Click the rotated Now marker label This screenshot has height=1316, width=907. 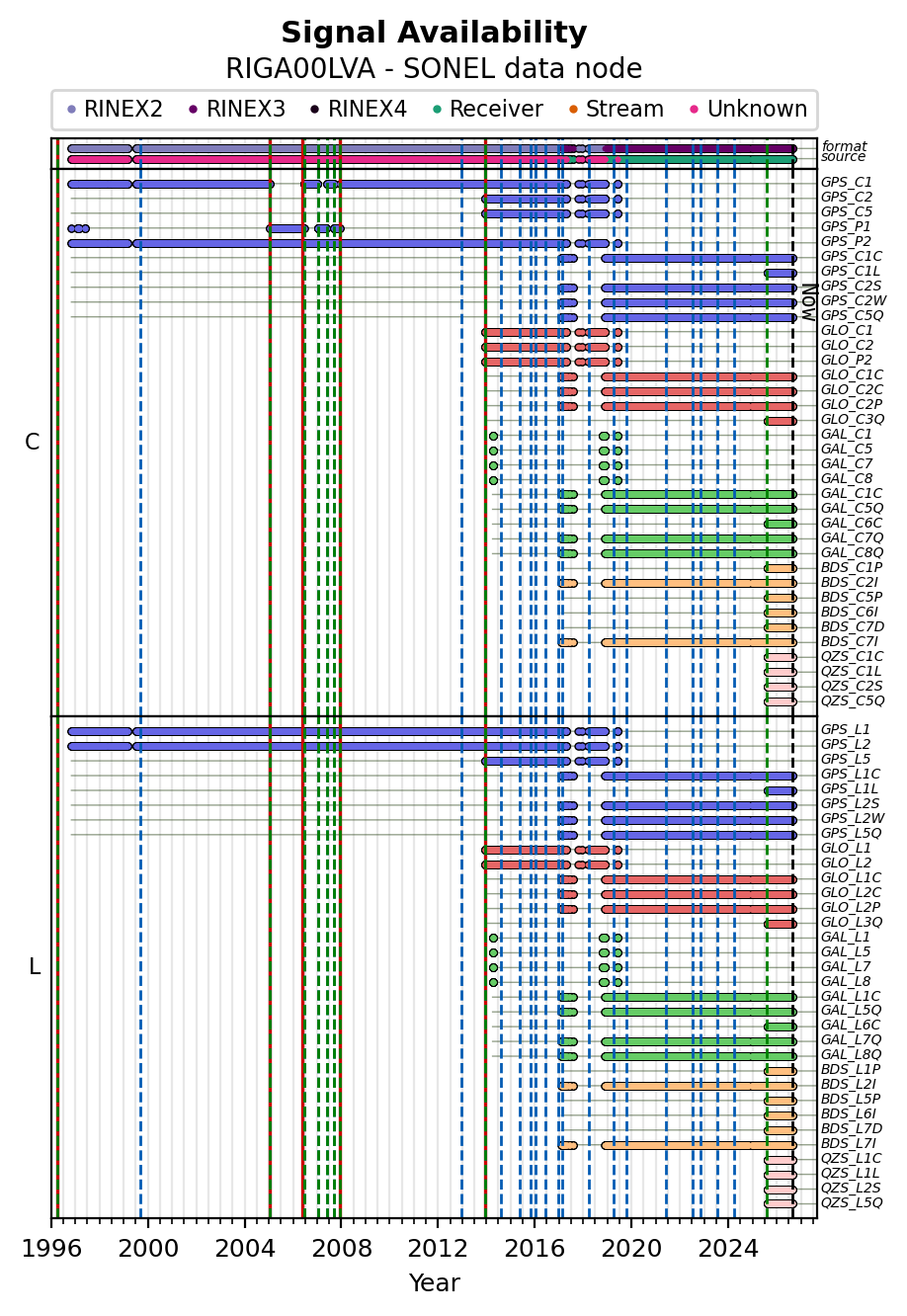[x=808, y=302]
